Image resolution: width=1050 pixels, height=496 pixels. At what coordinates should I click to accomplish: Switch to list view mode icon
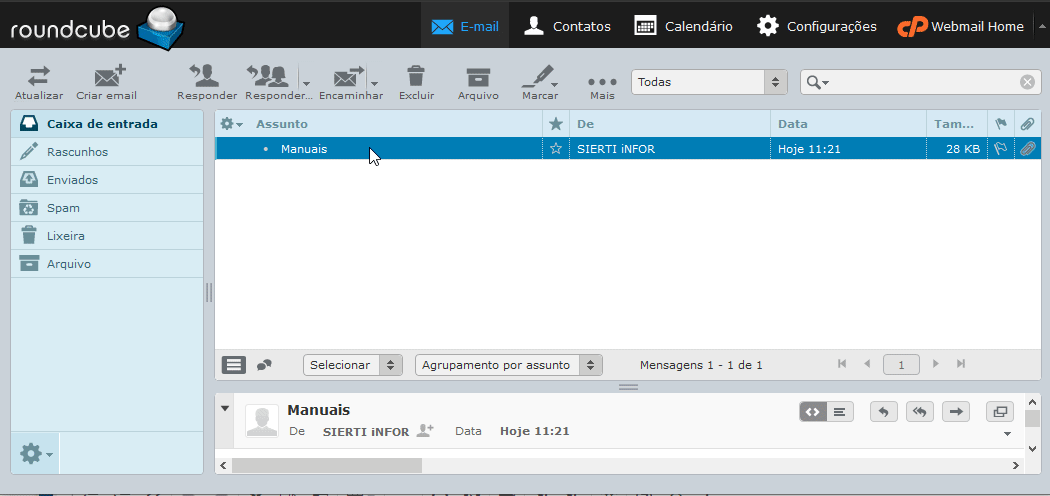(x=234, y=365)
